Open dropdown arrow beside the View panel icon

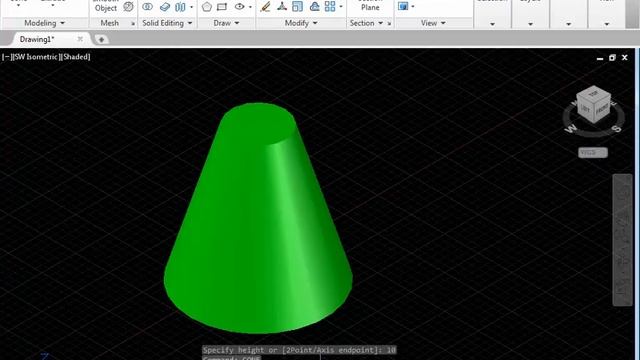tap(413, 7)
